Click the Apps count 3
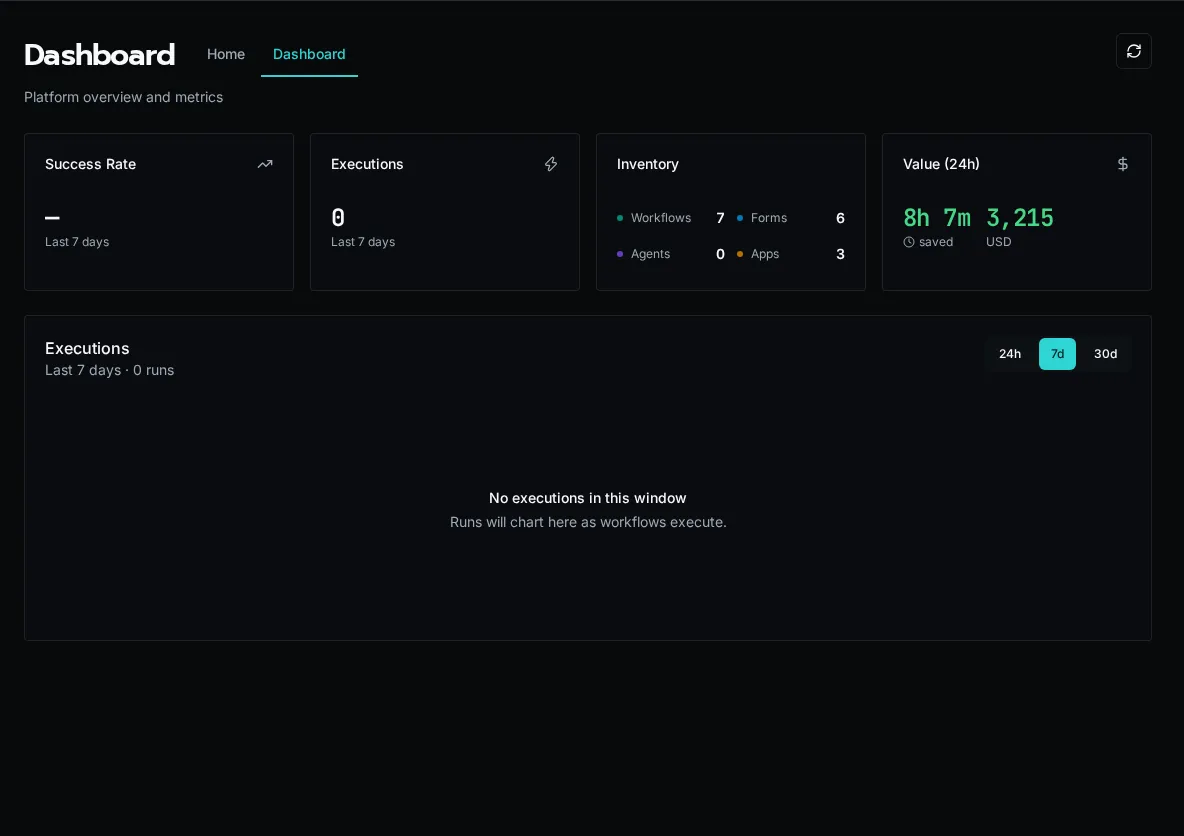Viewport: 1184px width, 836px height. tap(840, 254)
